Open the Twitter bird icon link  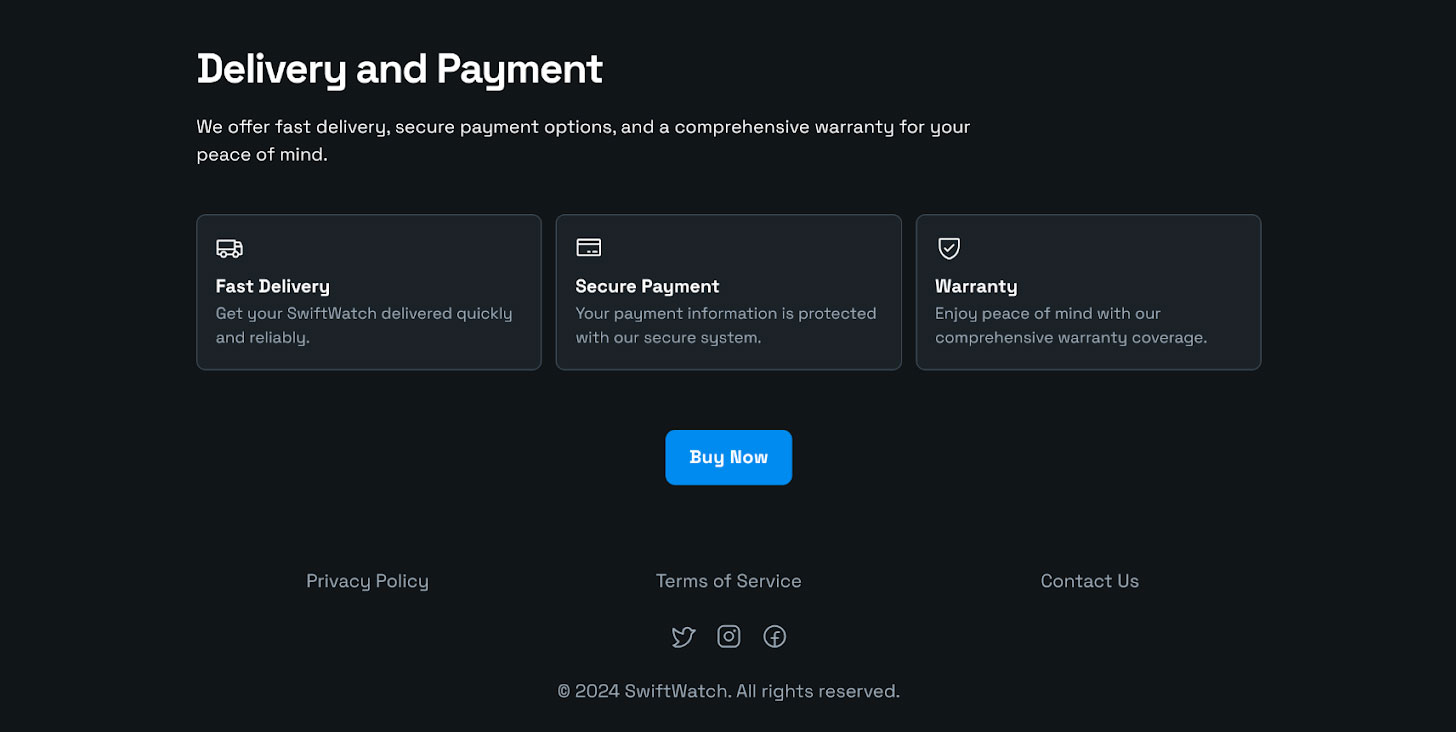683,637
